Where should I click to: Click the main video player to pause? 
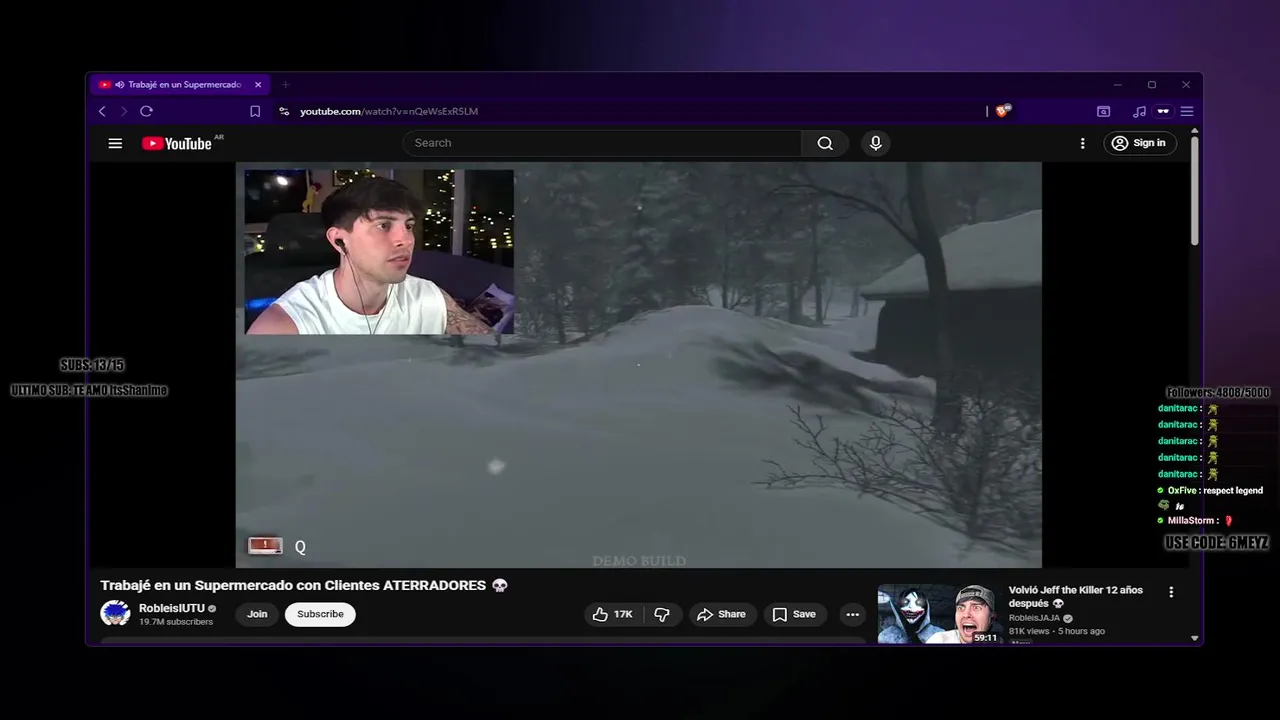coord(638,365)
